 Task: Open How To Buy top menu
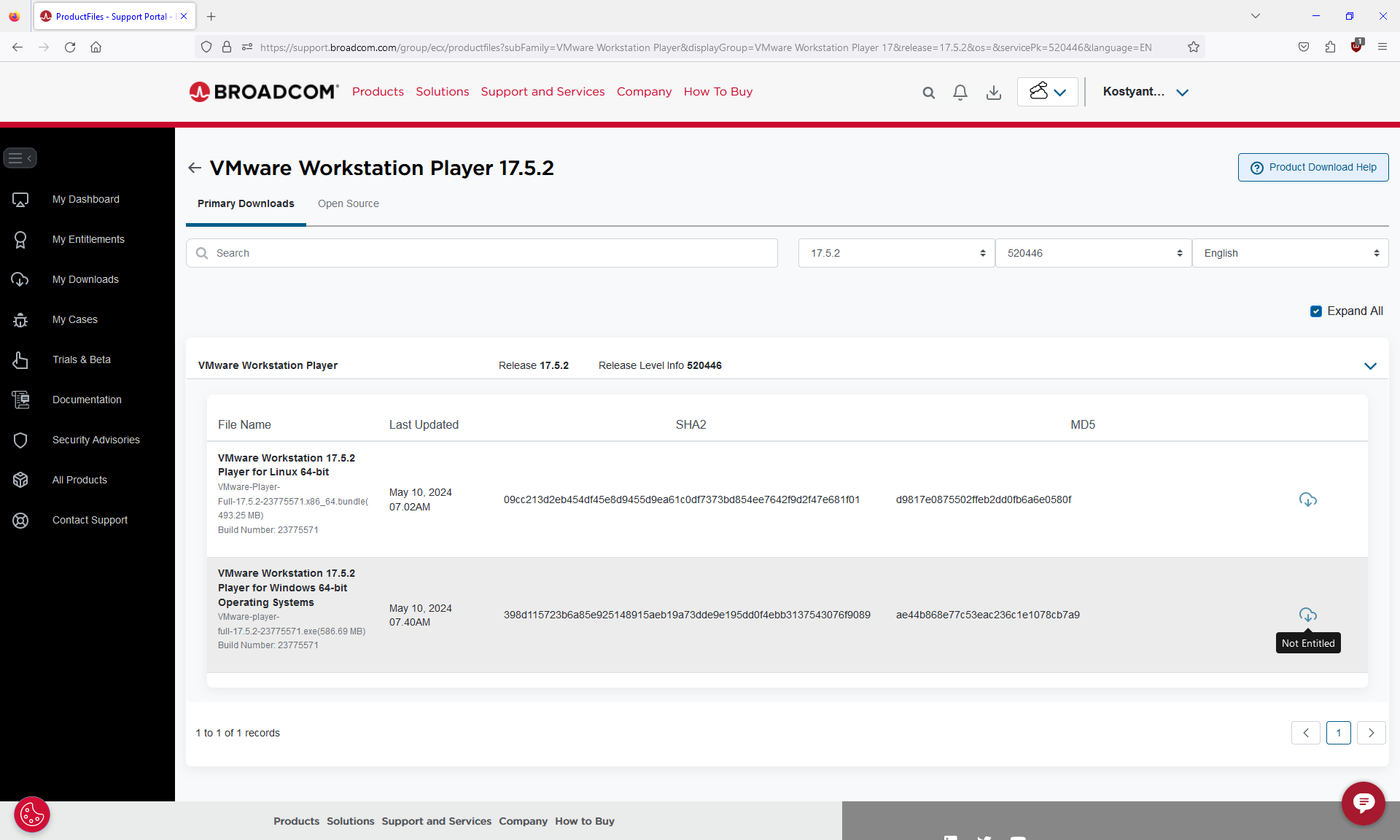pos(718,92)
